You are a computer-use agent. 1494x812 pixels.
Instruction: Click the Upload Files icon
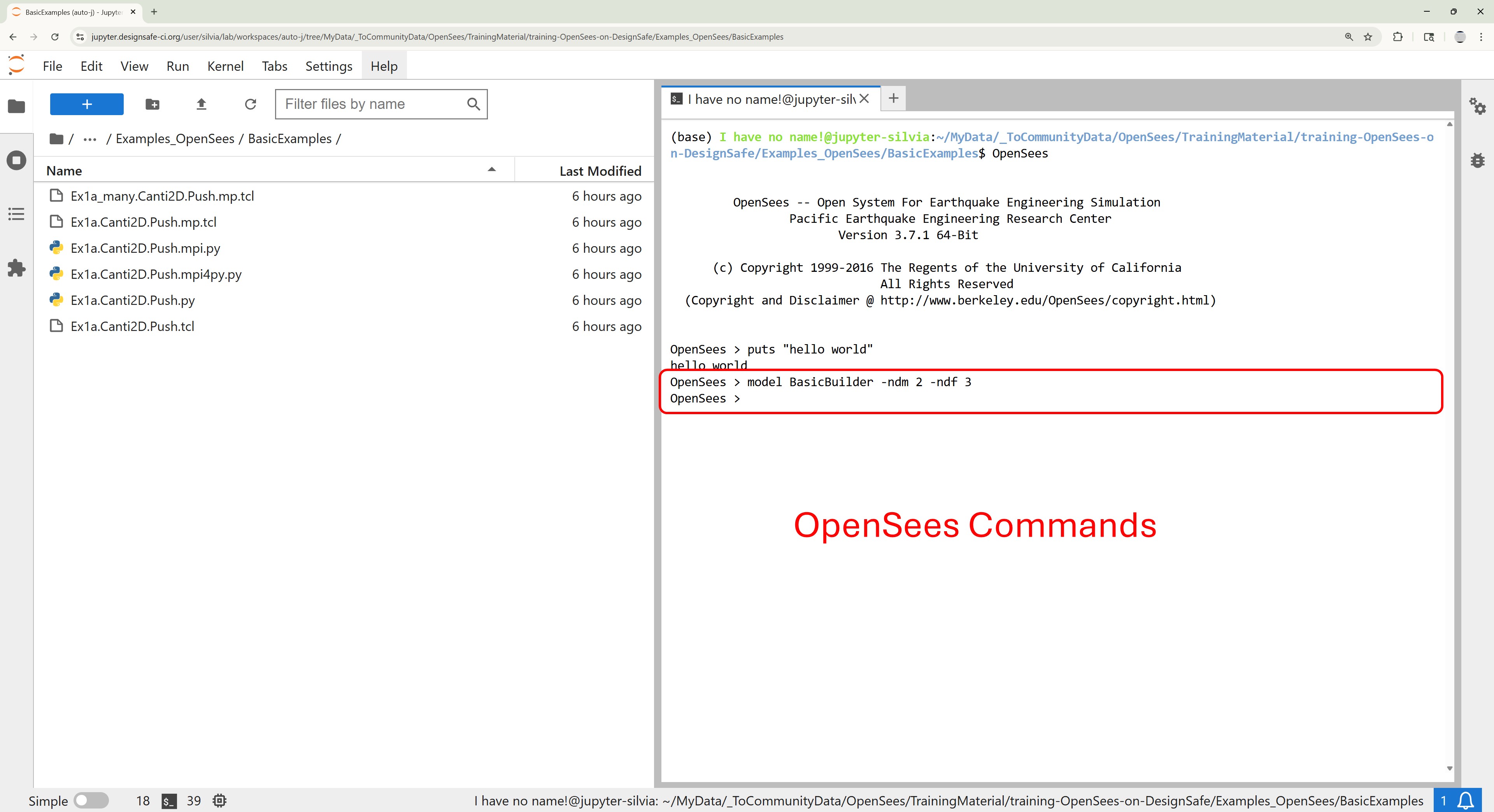pos(201,104)
